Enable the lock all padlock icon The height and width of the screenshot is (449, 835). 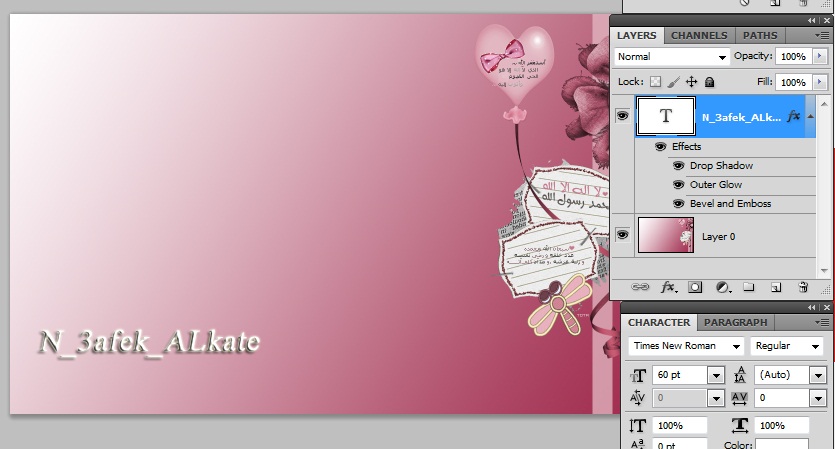[x=709, y=82]
